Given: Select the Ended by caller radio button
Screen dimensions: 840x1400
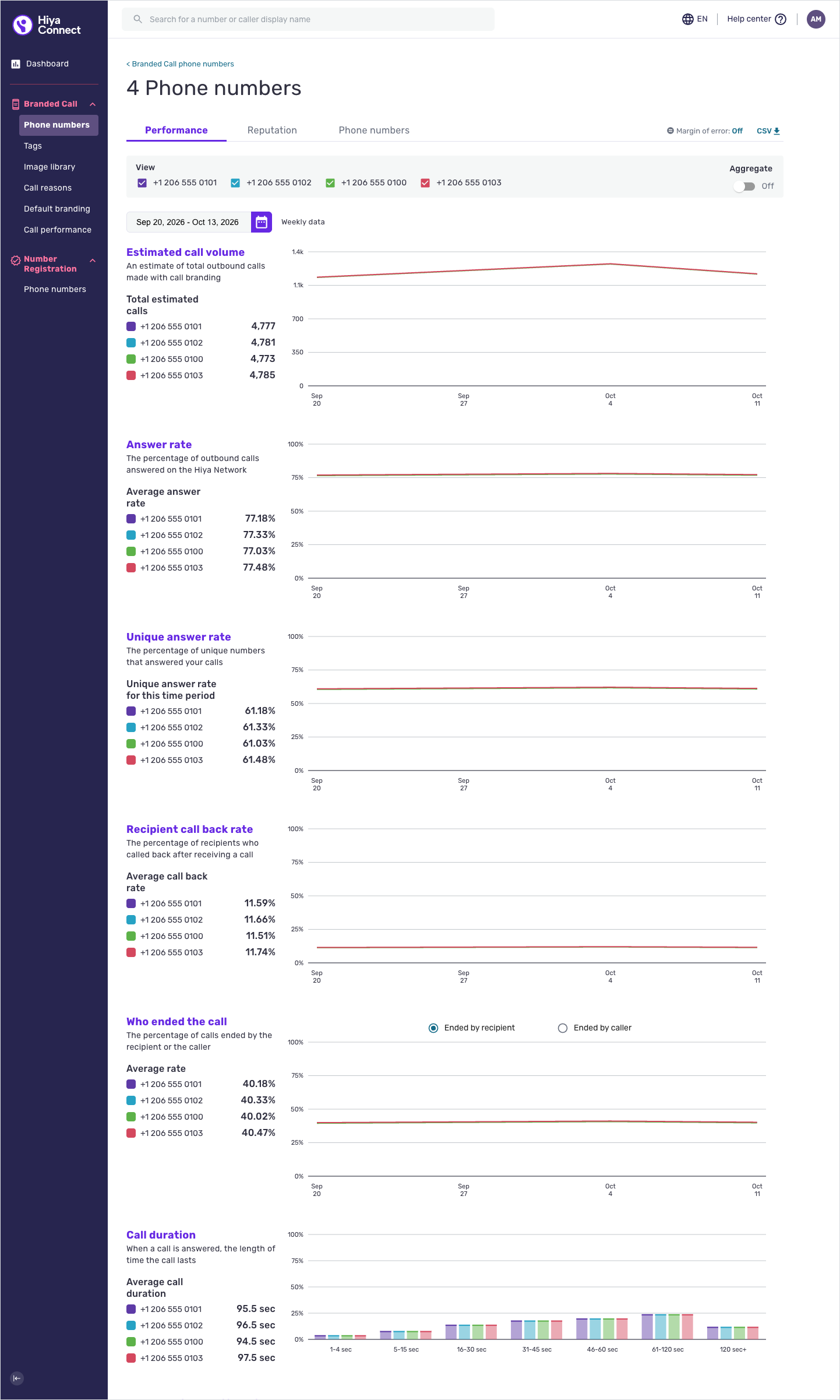Looking at the screenshot, I should [x=563, y=1028].
